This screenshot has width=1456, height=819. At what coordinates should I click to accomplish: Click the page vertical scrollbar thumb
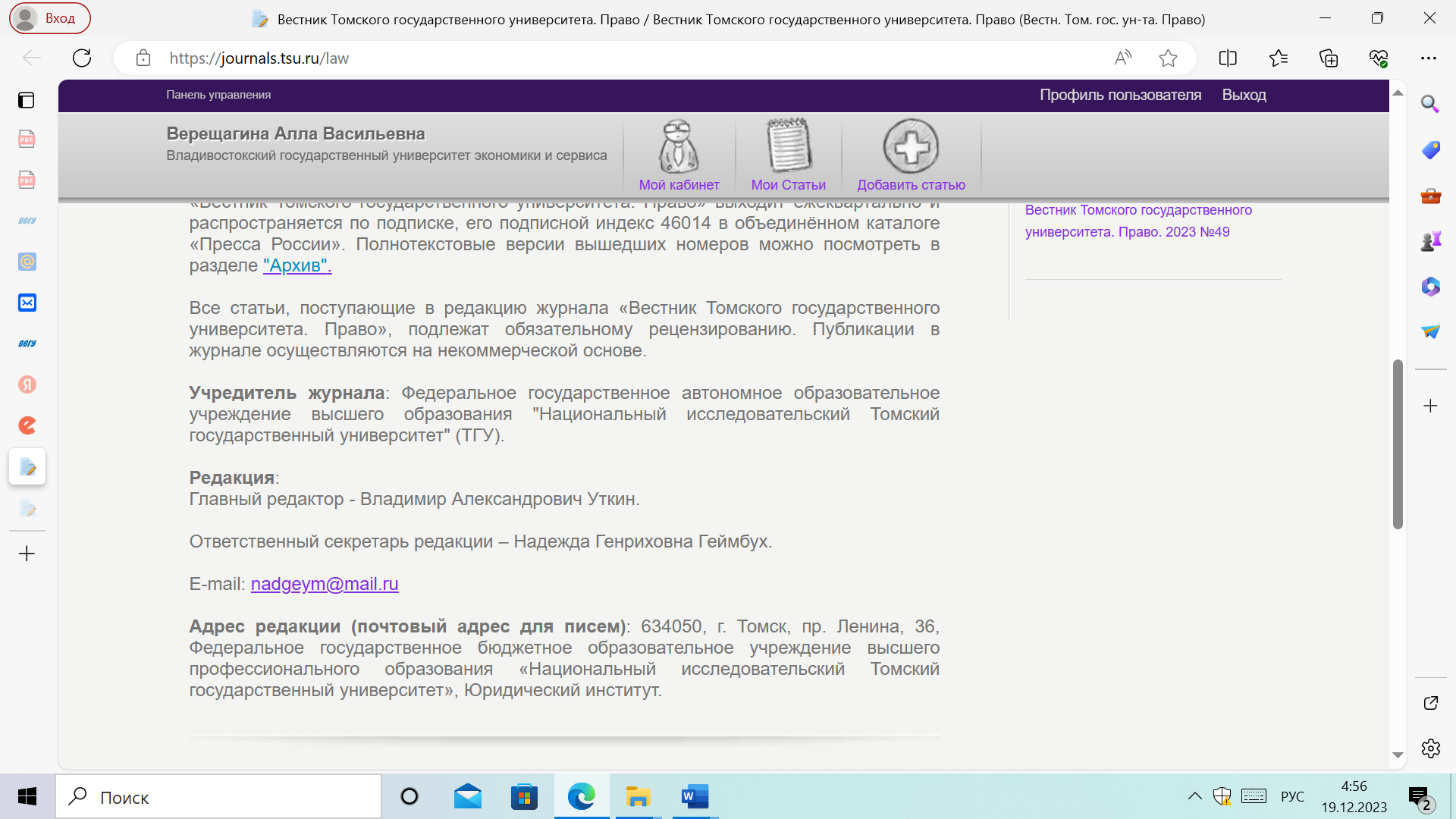(1398, 444)
